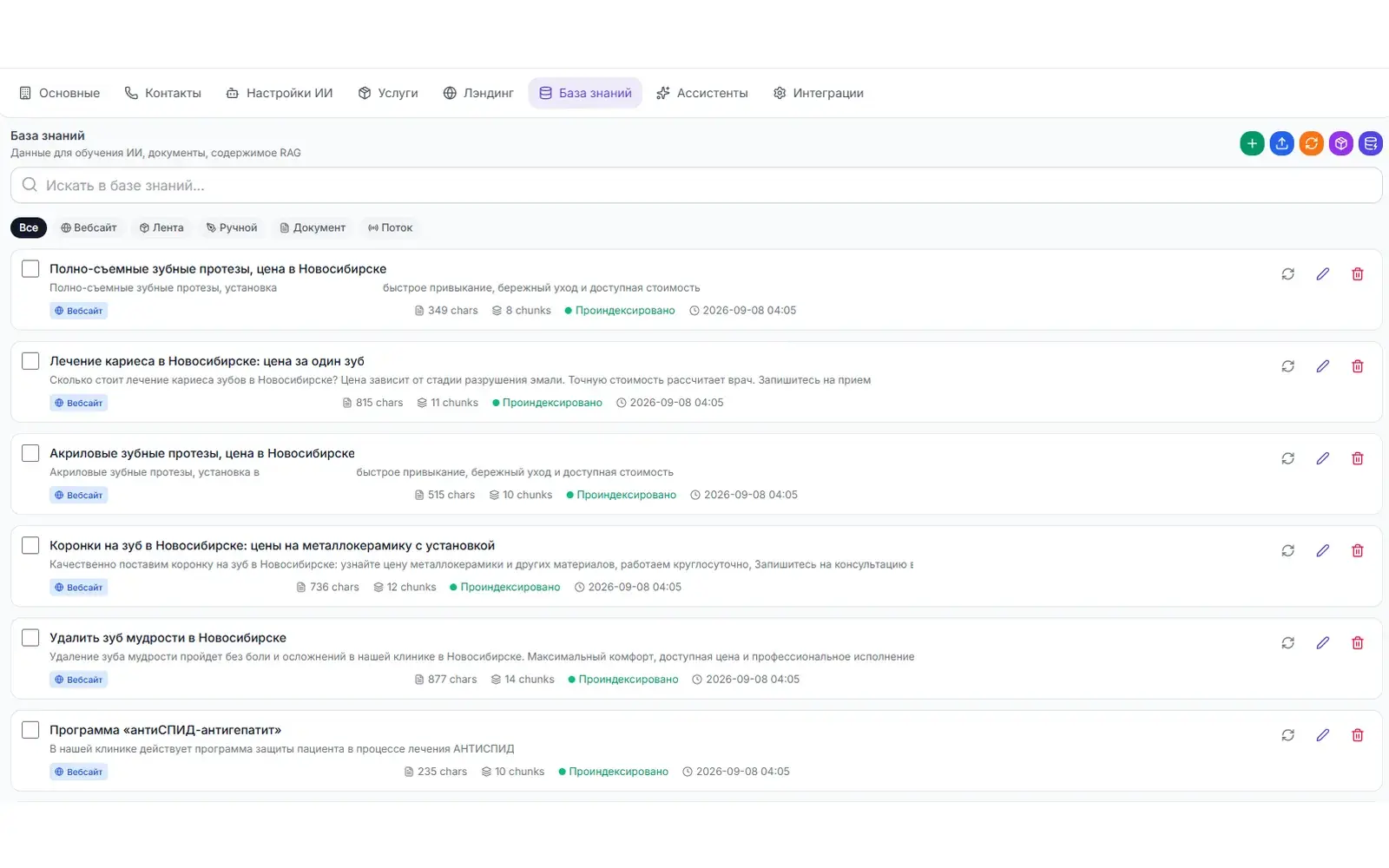Click the green add entry button
1389x868 pixels.
point(1252,143)
